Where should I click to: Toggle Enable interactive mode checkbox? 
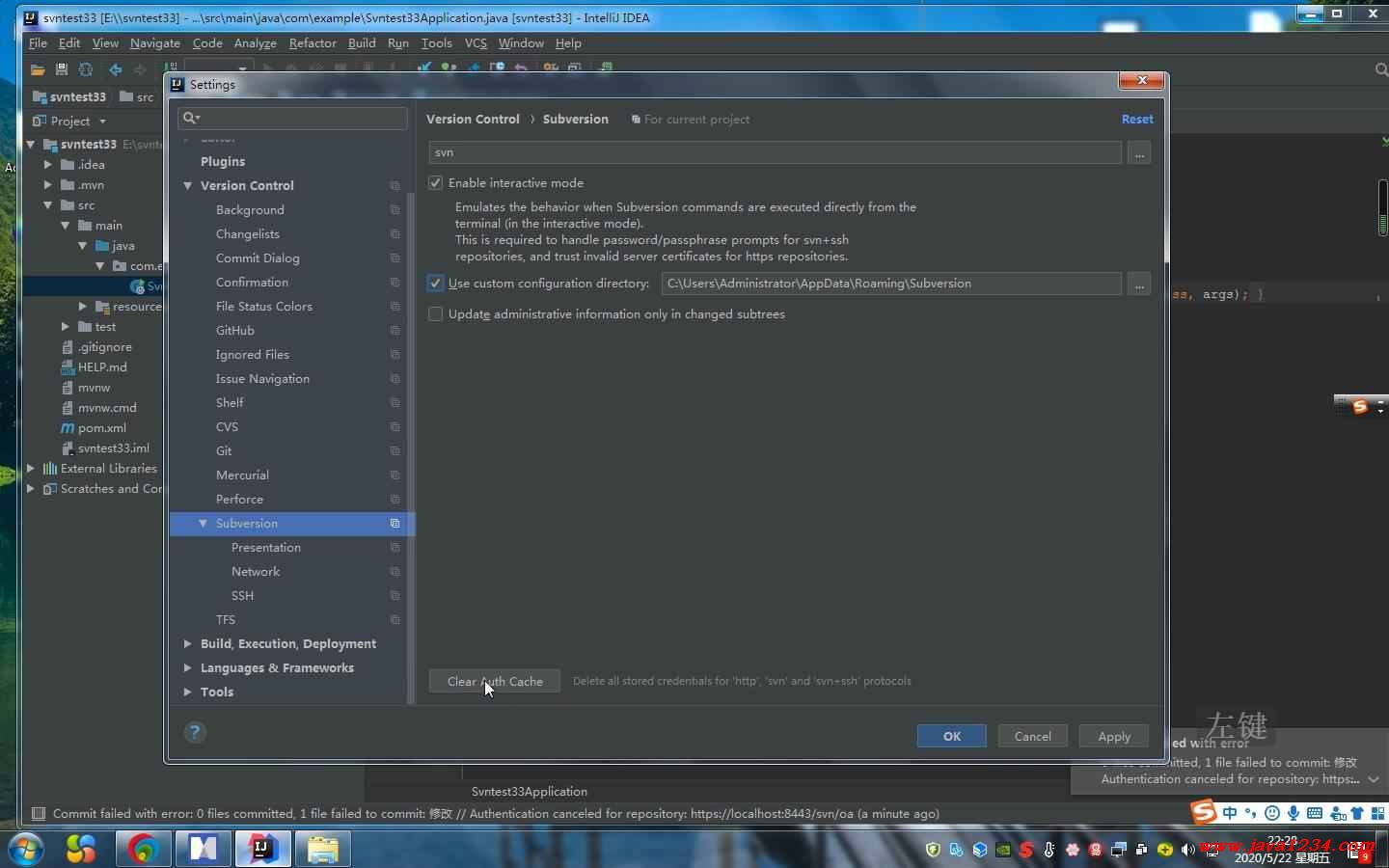[x=436, y=183]
